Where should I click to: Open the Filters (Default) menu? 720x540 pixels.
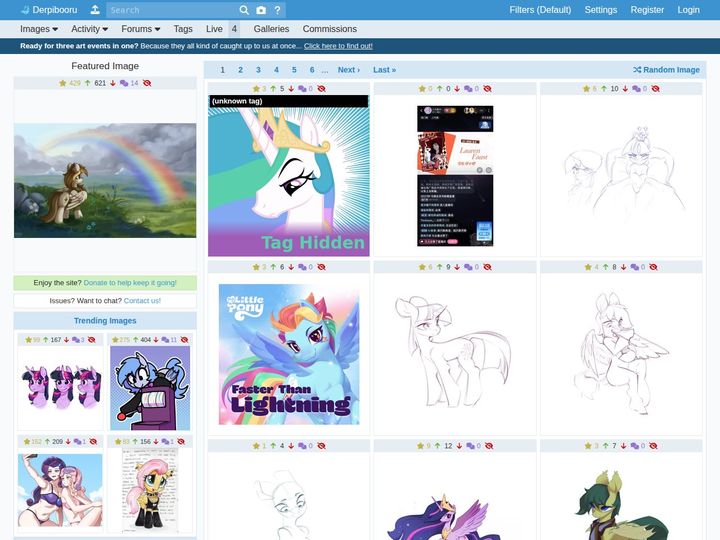[x=540, y=10]
